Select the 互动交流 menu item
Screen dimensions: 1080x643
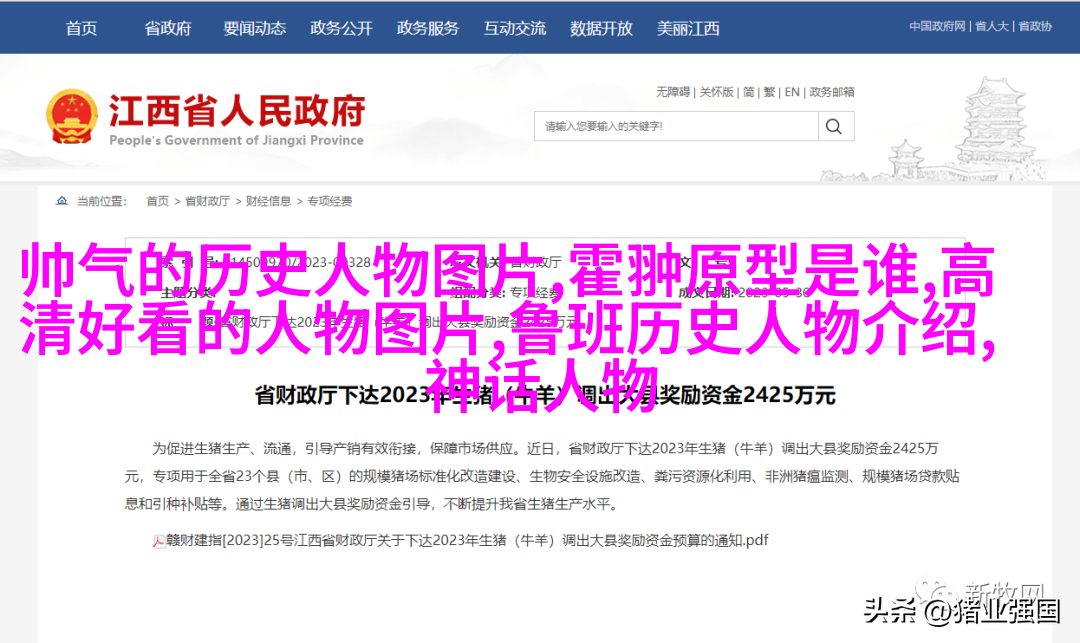[515, 28]
